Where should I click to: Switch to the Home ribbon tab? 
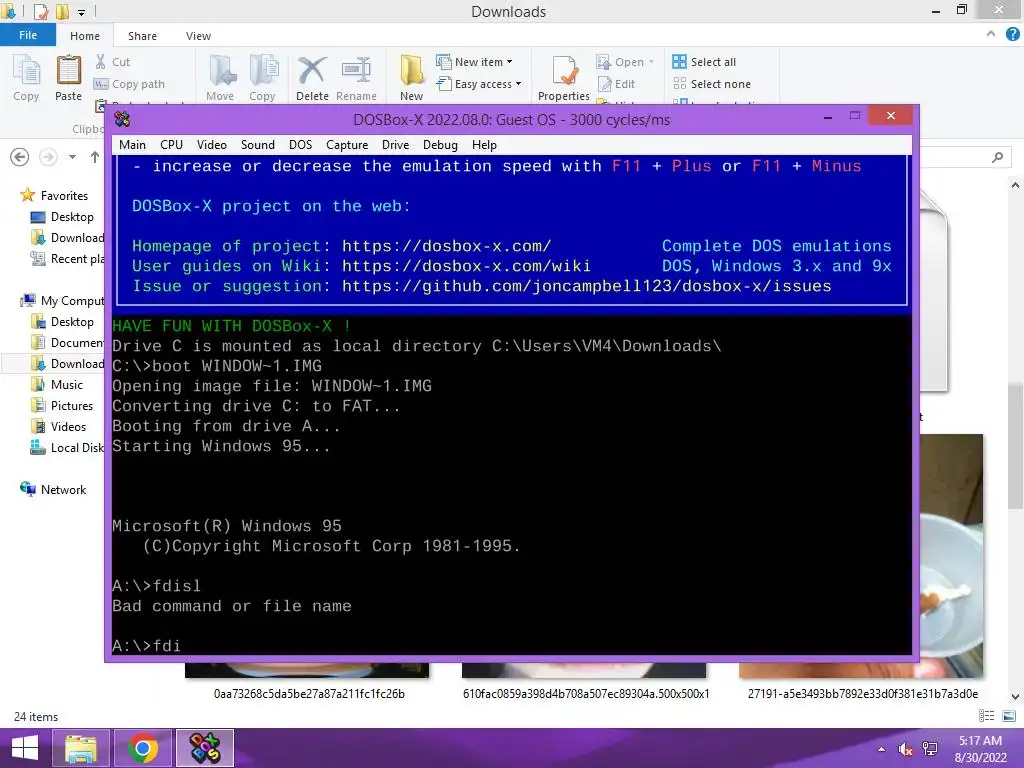[85, 36]
